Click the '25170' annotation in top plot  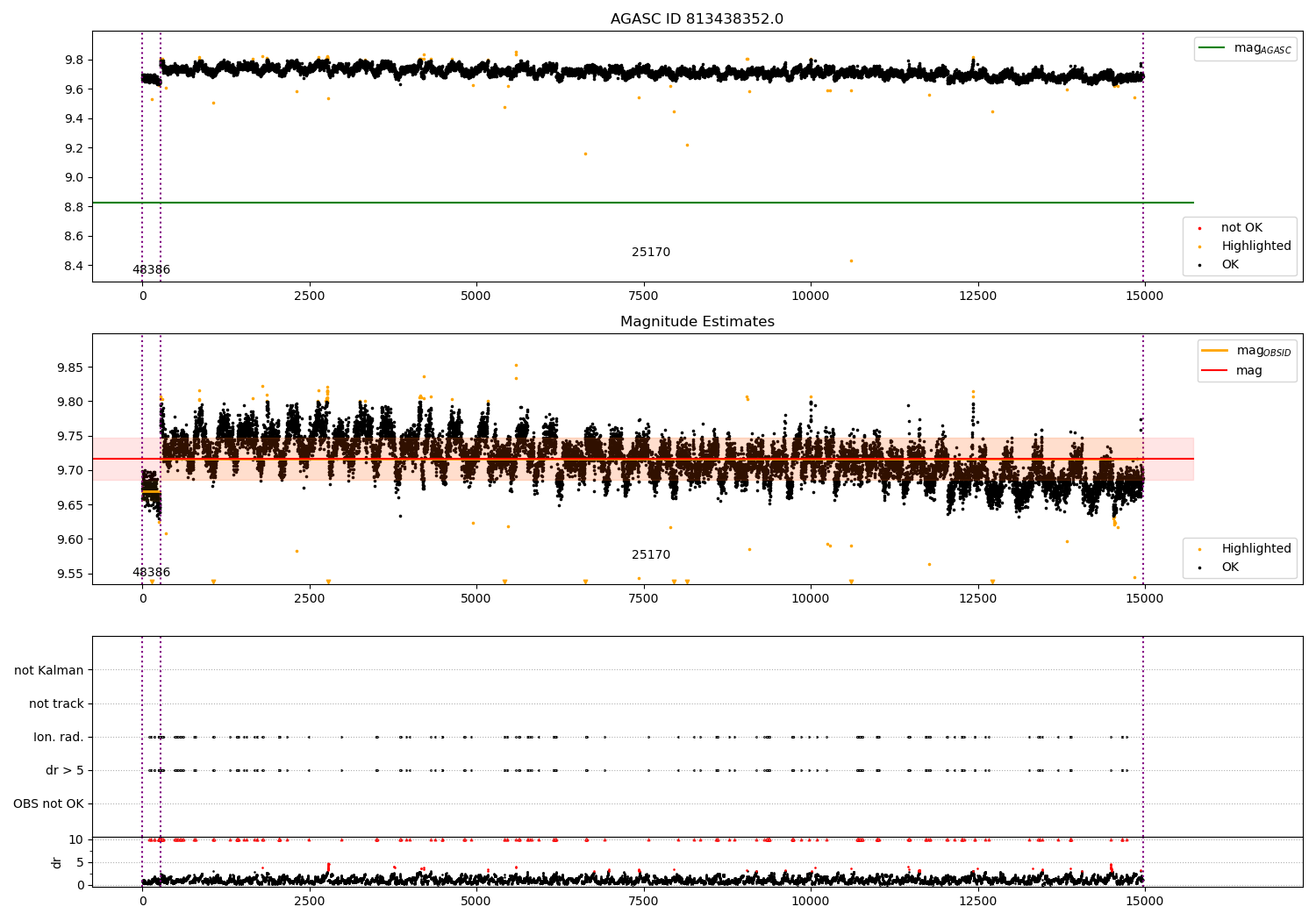(x=651, y=253)
